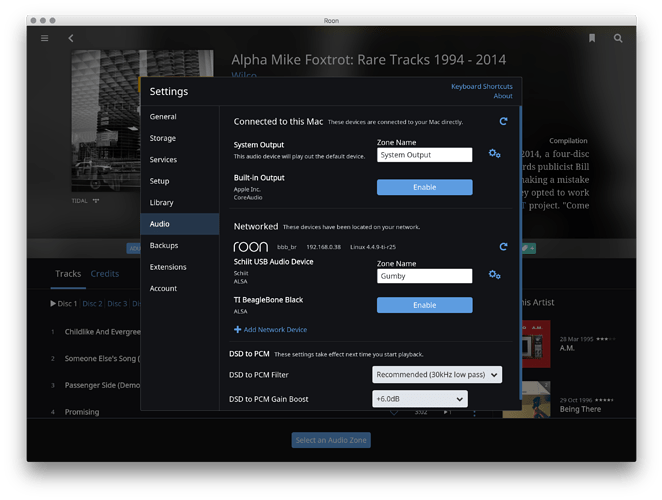
Task: Open the Keyboard Shortcuts link
Action: (482, 87)
